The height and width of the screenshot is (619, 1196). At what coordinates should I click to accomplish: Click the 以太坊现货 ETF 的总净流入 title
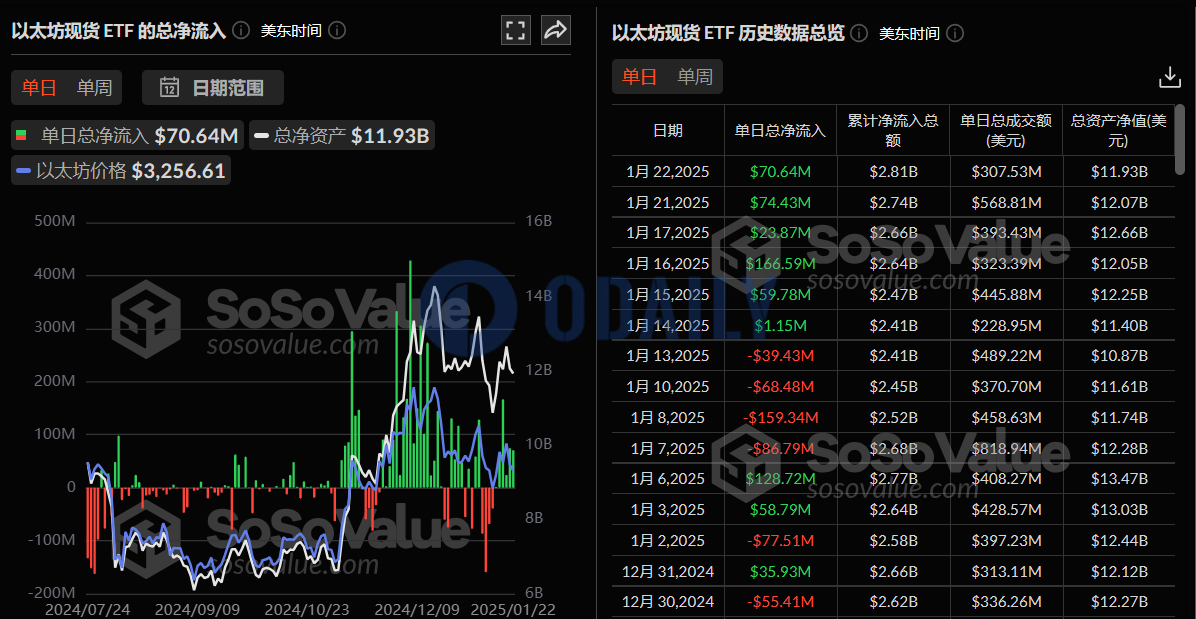[118, 30]
